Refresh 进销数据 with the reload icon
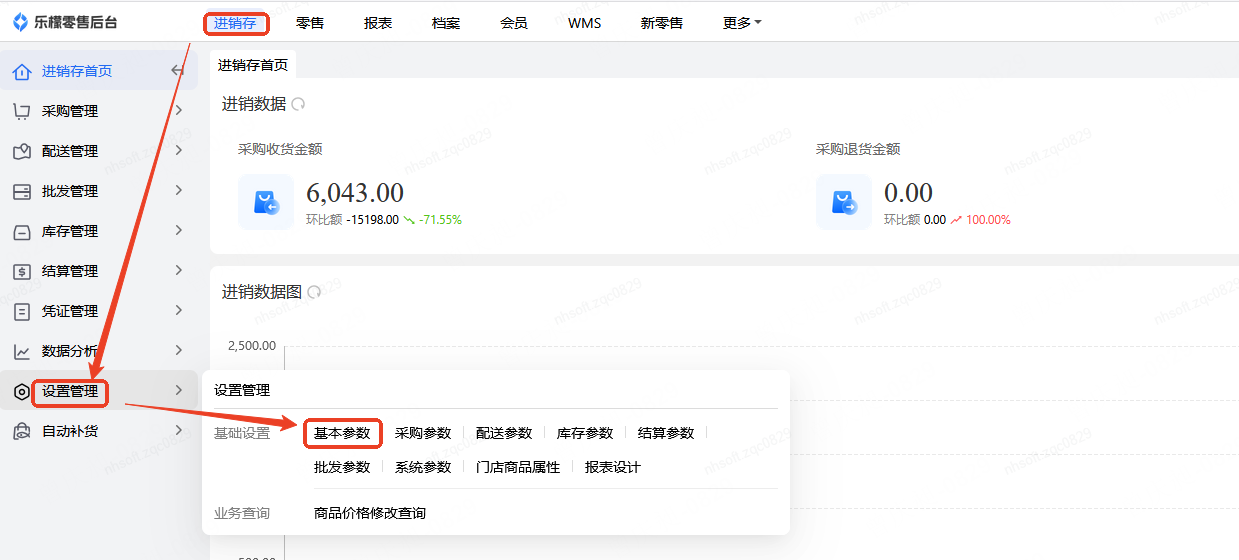 click(298, 104)
